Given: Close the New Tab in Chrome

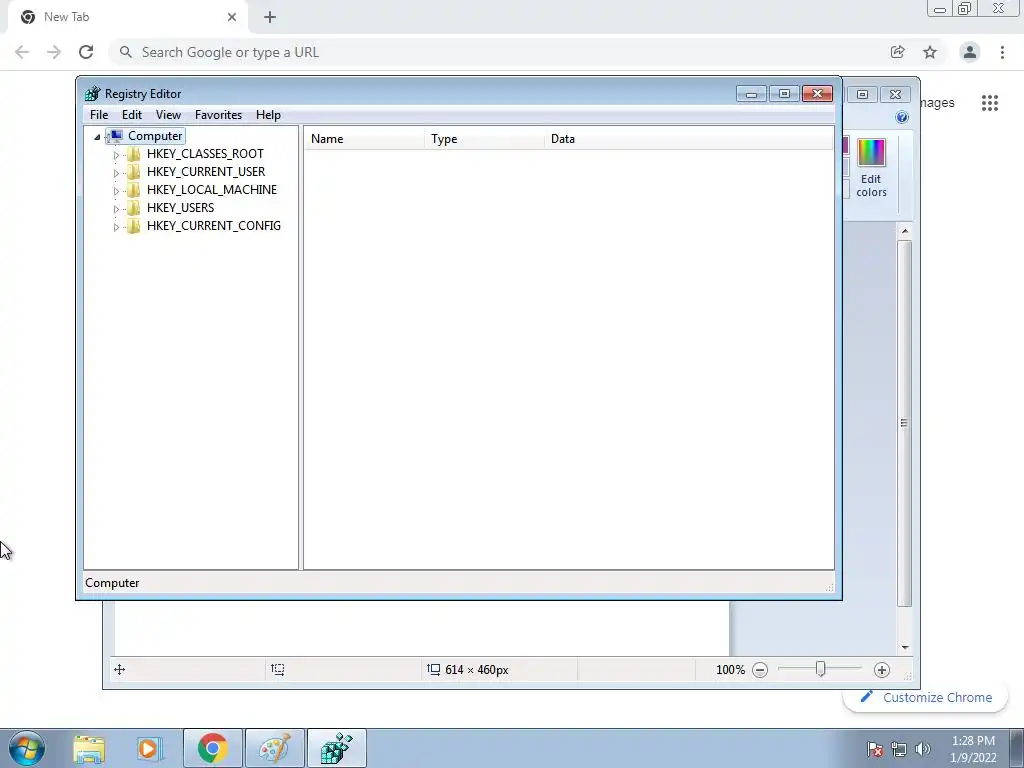Looking at the screenshot, I should [x=232, y=17].
